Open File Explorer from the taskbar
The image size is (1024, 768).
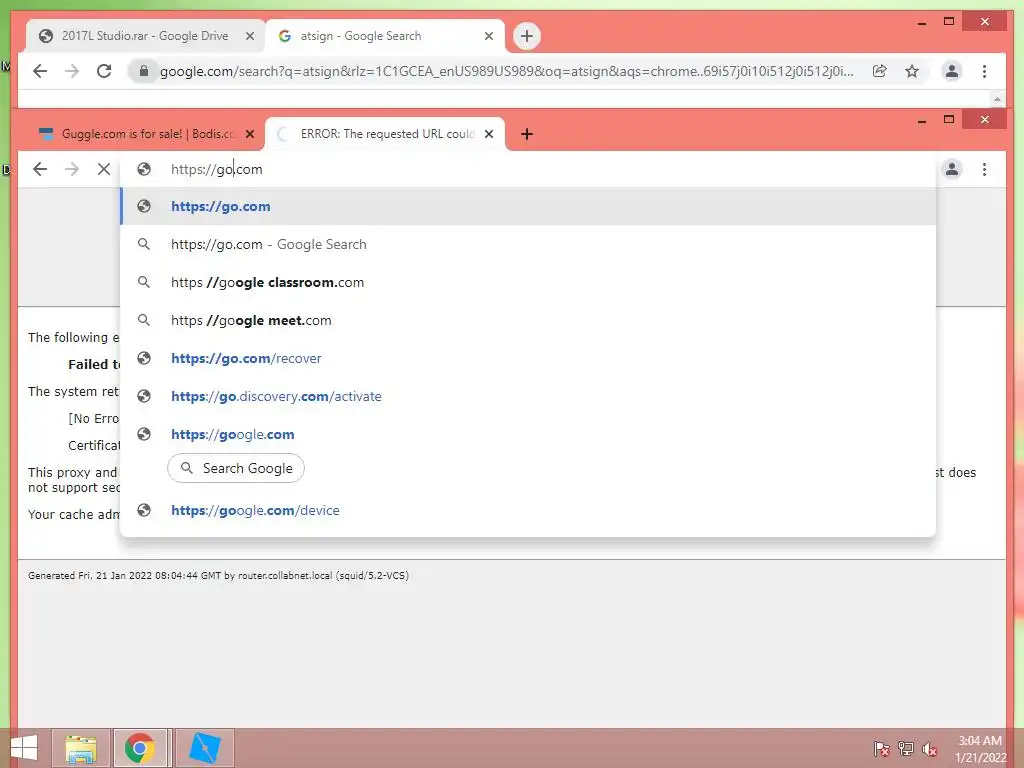pyautogui.click(x=81, y=748)
